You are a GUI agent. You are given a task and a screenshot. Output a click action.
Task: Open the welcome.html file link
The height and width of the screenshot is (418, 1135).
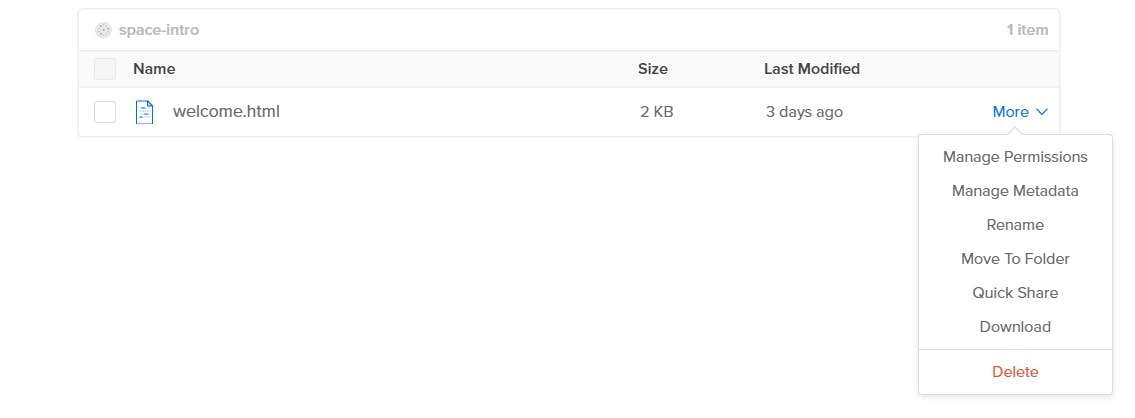[226, 112]
